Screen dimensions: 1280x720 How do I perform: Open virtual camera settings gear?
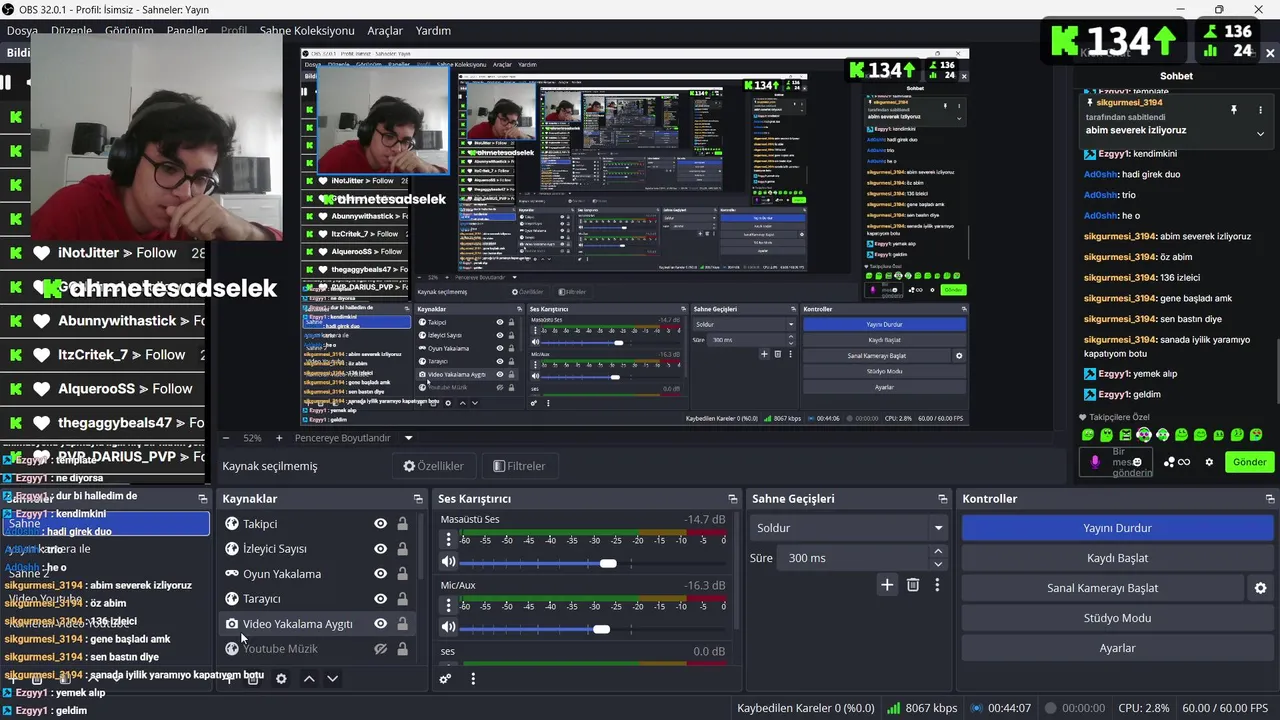click(1261, 588)
